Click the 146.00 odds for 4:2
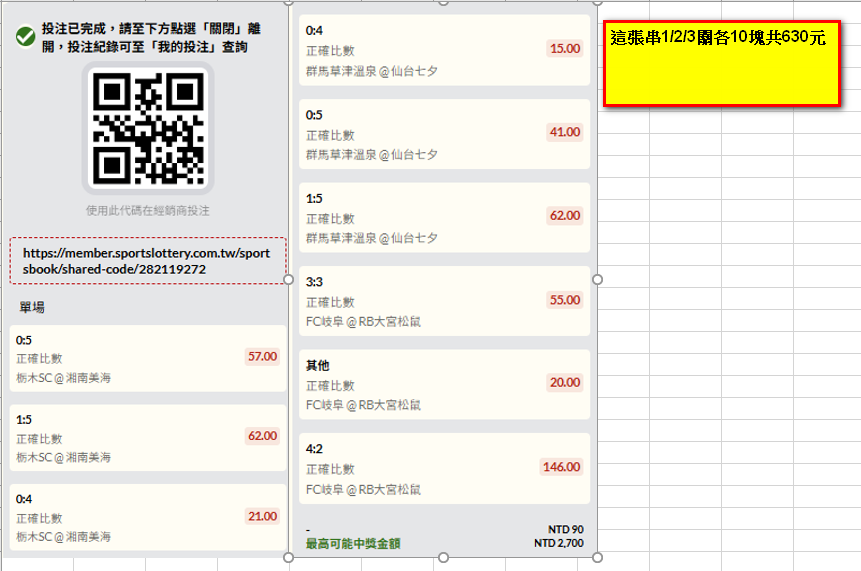This screenshot has width=861, height=571. coord(561,466)
